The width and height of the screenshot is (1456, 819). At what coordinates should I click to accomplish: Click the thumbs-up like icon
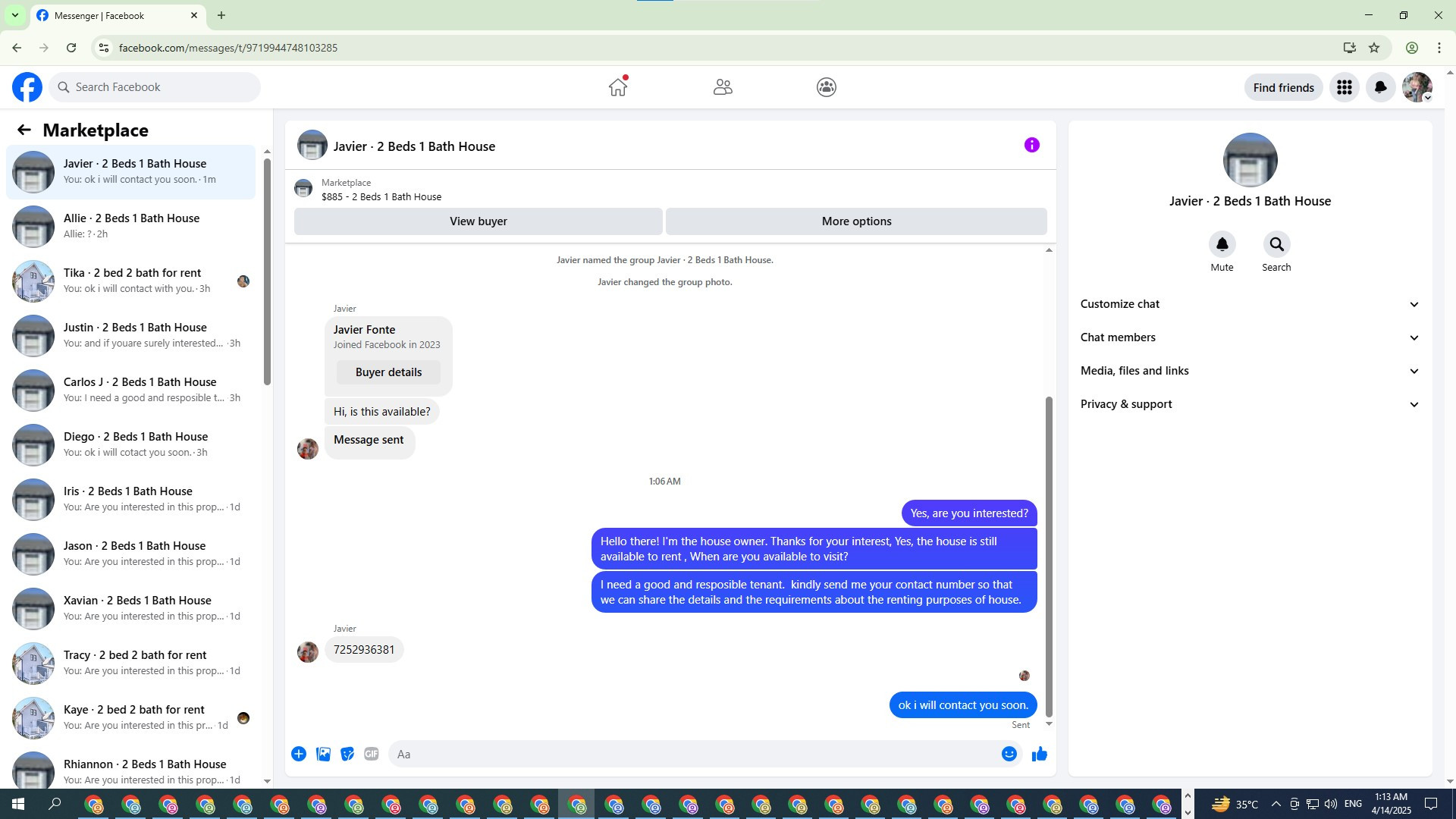click(x=1039, y=754)
